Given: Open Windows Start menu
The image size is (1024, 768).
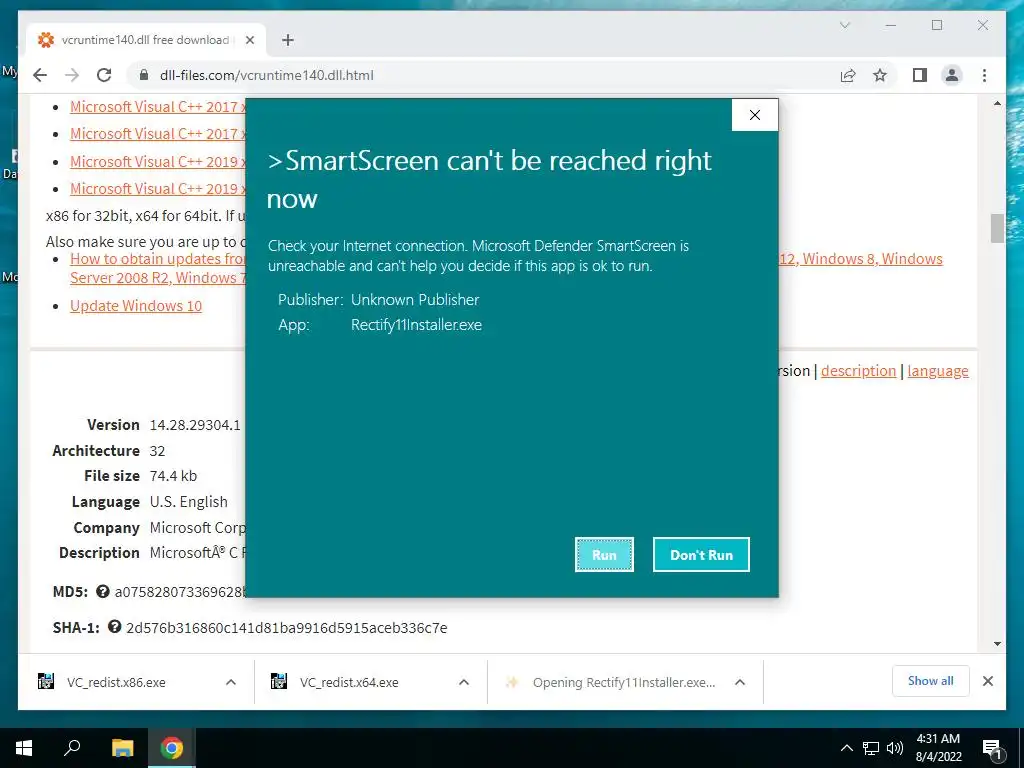Looking at the screenshot, I should (x=24, y=748).
